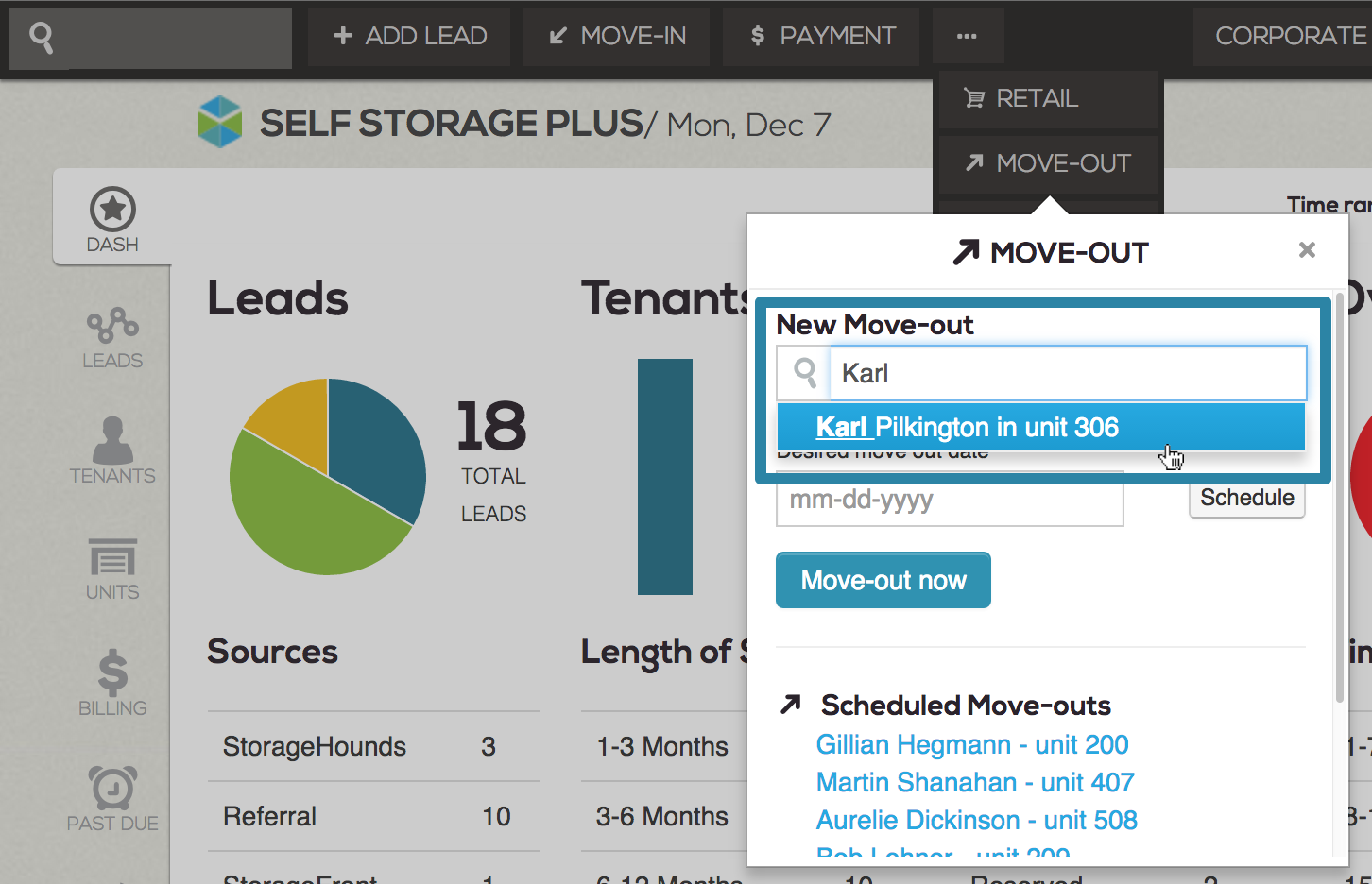1372x884 pixels.
Task: Toggle the ellipsis more-actions menu
Action: coord(967,37)
